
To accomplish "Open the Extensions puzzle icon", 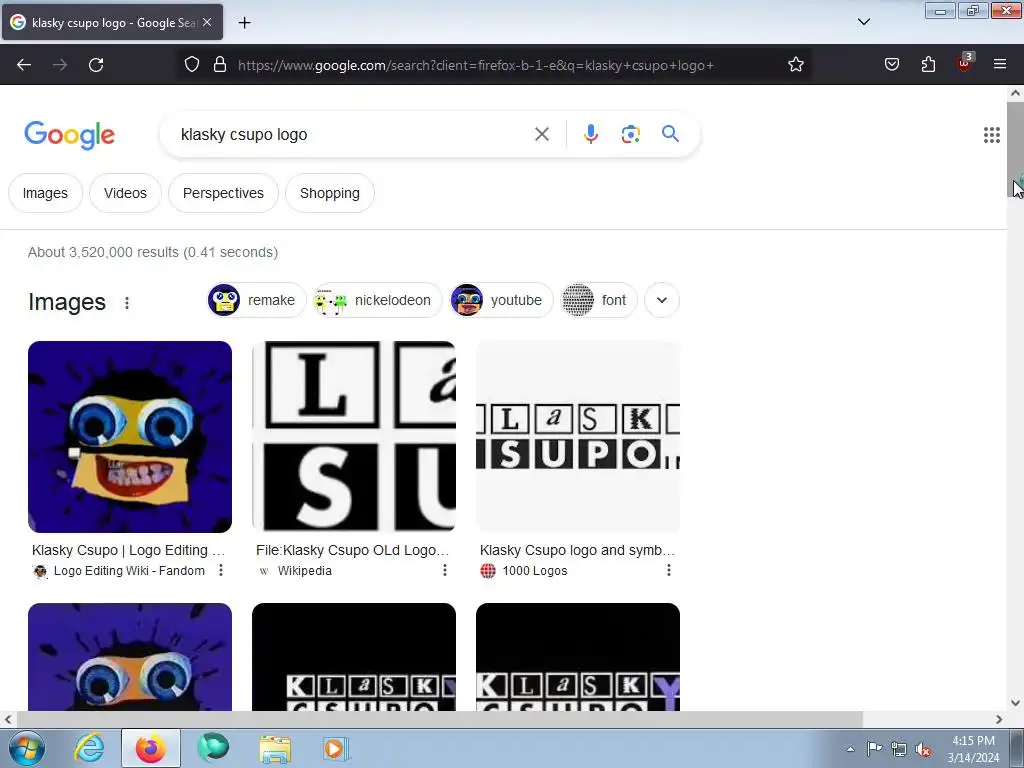I will pyautogui.click(x=928, y=64).
